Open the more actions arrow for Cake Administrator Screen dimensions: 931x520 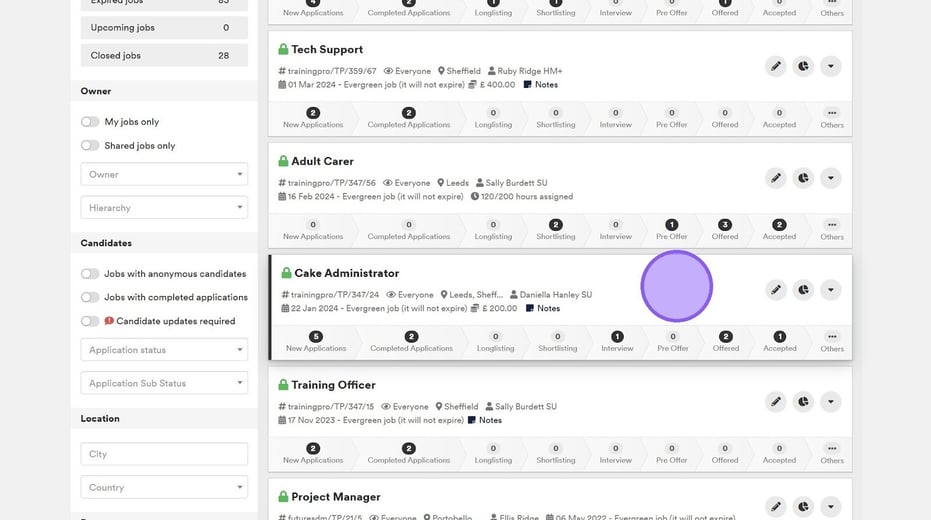point(830,290)
